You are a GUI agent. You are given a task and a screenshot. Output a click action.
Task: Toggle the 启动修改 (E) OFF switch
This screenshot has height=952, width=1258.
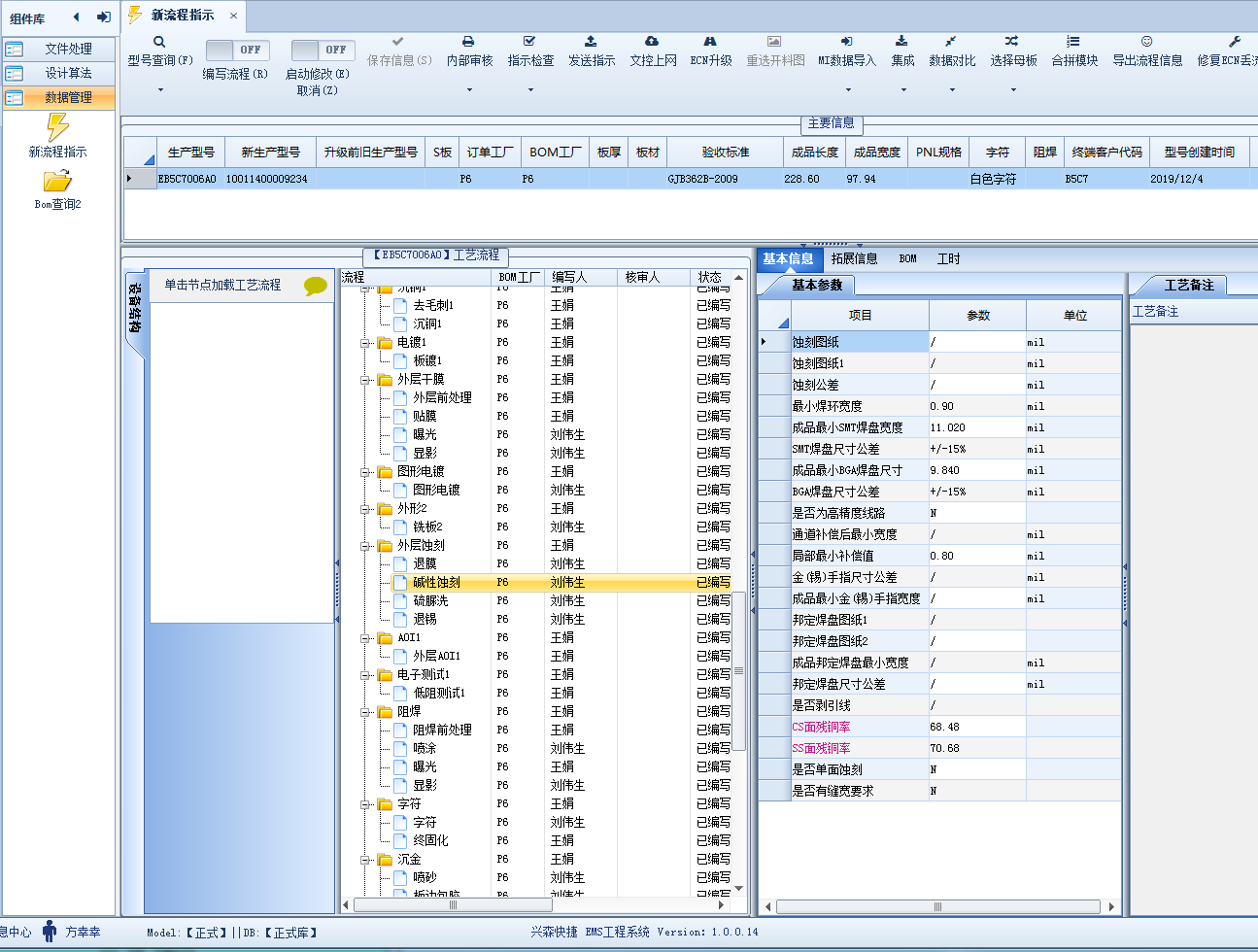323,50
